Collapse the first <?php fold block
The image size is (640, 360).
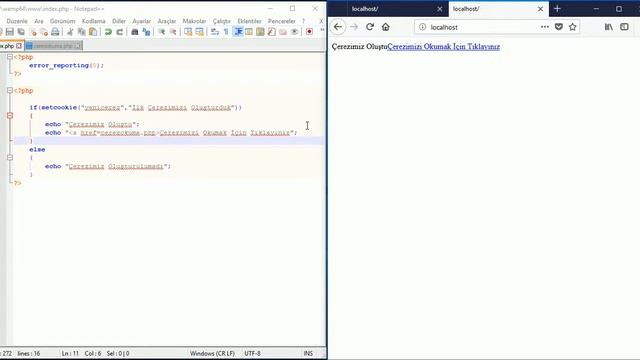pyautogui.click(x=10, y=57)
